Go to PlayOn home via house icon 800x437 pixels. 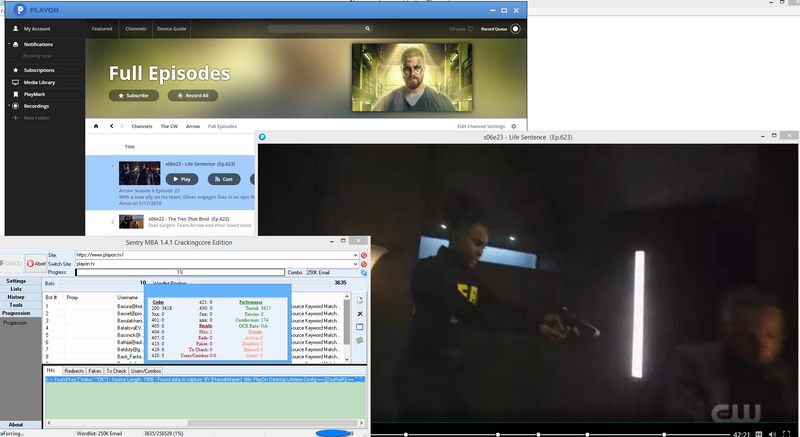pos(96,126)
